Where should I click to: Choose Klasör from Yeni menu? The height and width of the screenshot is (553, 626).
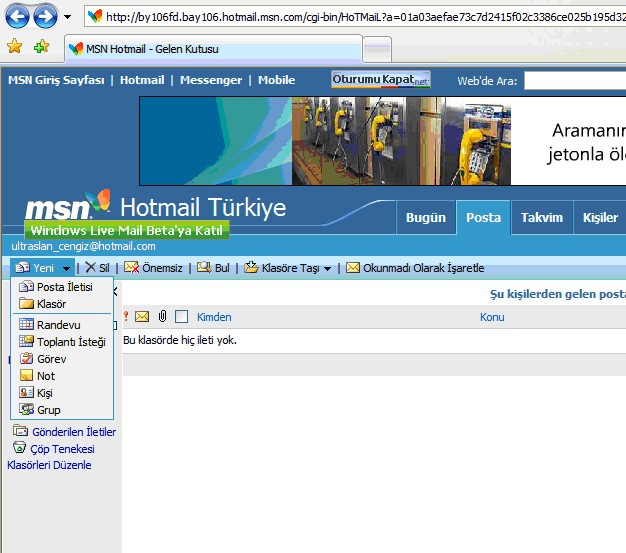62,304
